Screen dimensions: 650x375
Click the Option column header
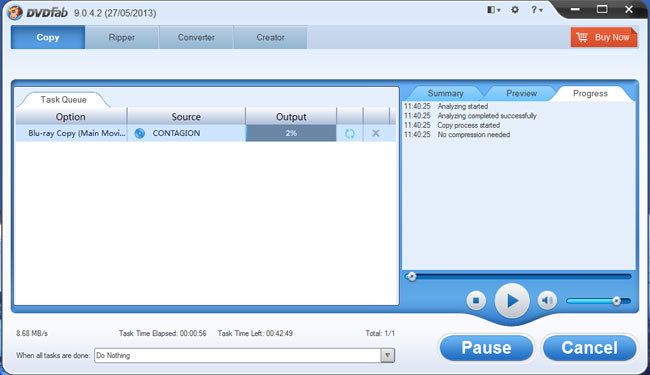[70, 117]
